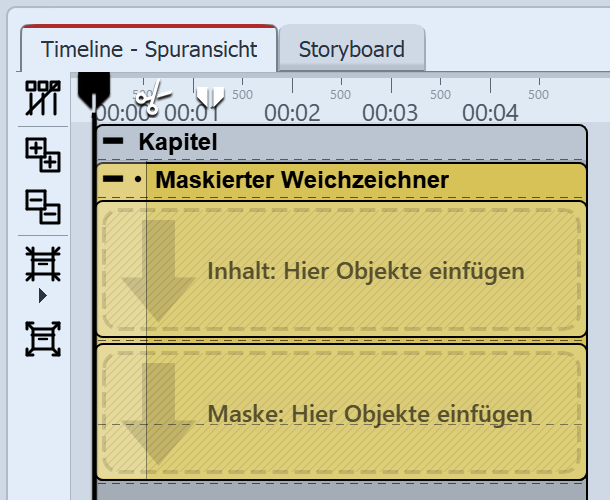610x500 pixels.
Task: Click the "Maske: Hier Objekte einfügen" placeholder
Action: pos(369,413)
